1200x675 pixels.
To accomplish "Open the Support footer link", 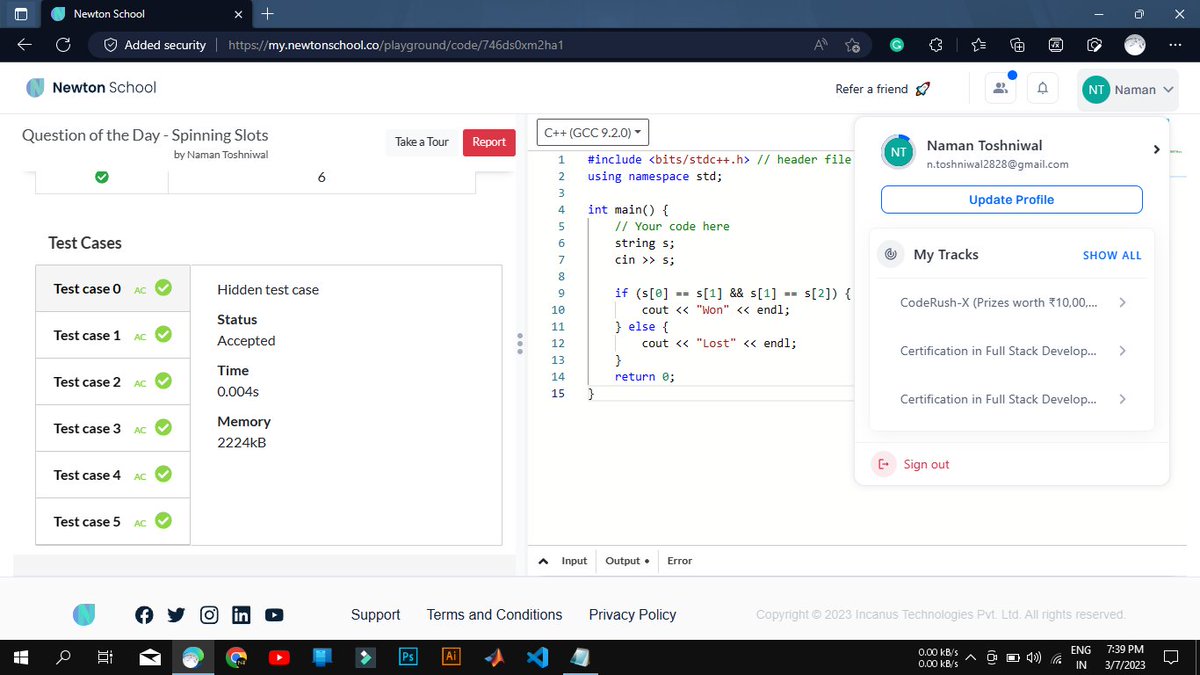I will click(x=375, y=615).
